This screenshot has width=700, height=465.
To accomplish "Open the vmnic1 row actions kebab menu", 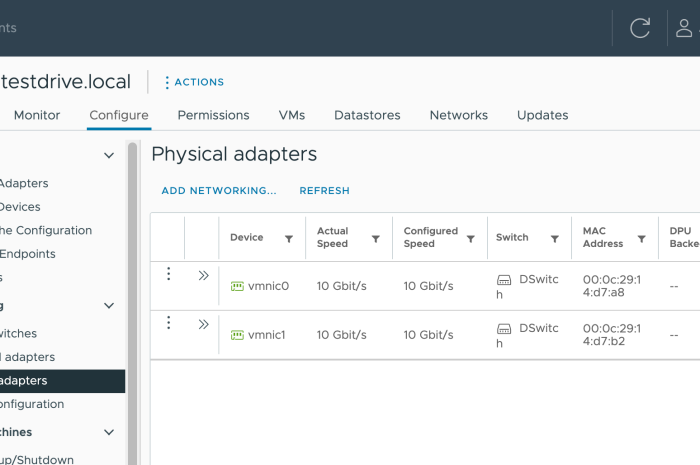I will coord(169,323).
